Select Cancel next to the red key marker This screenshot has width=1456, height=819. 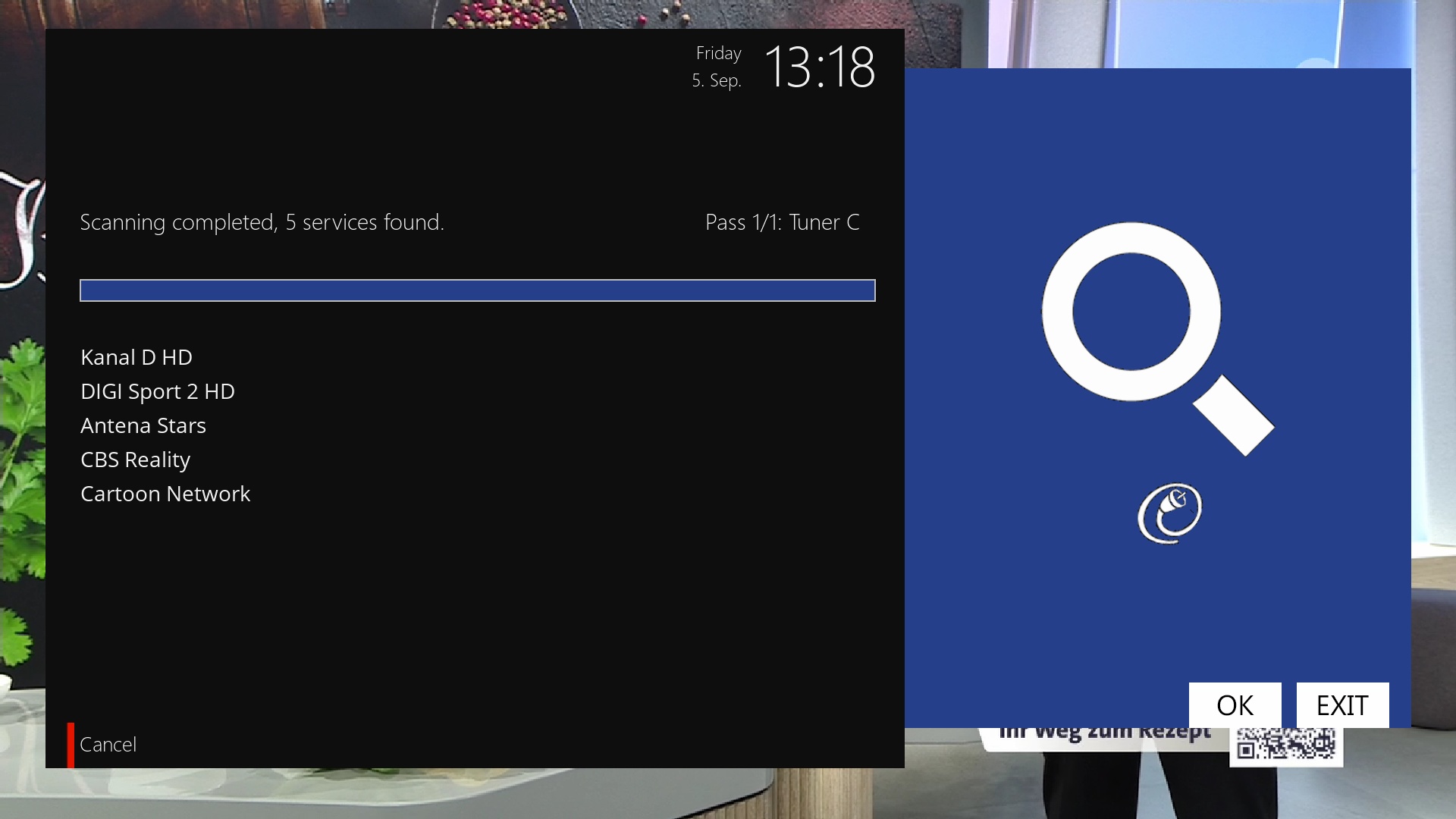tap(108, 745)
